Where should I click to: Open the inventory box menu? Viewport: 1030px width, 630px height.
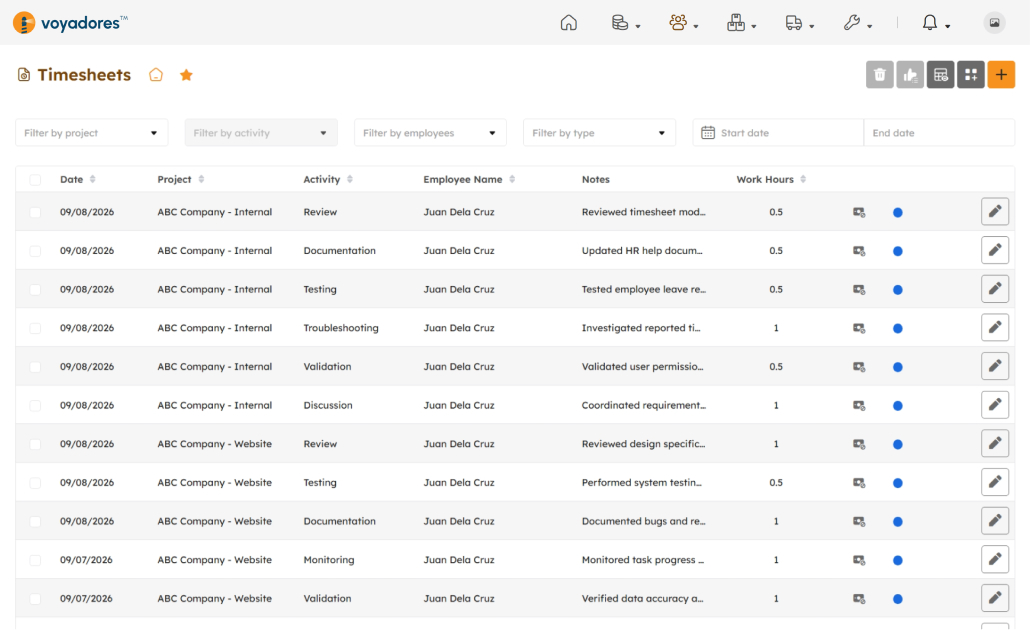tap(741, 23)
